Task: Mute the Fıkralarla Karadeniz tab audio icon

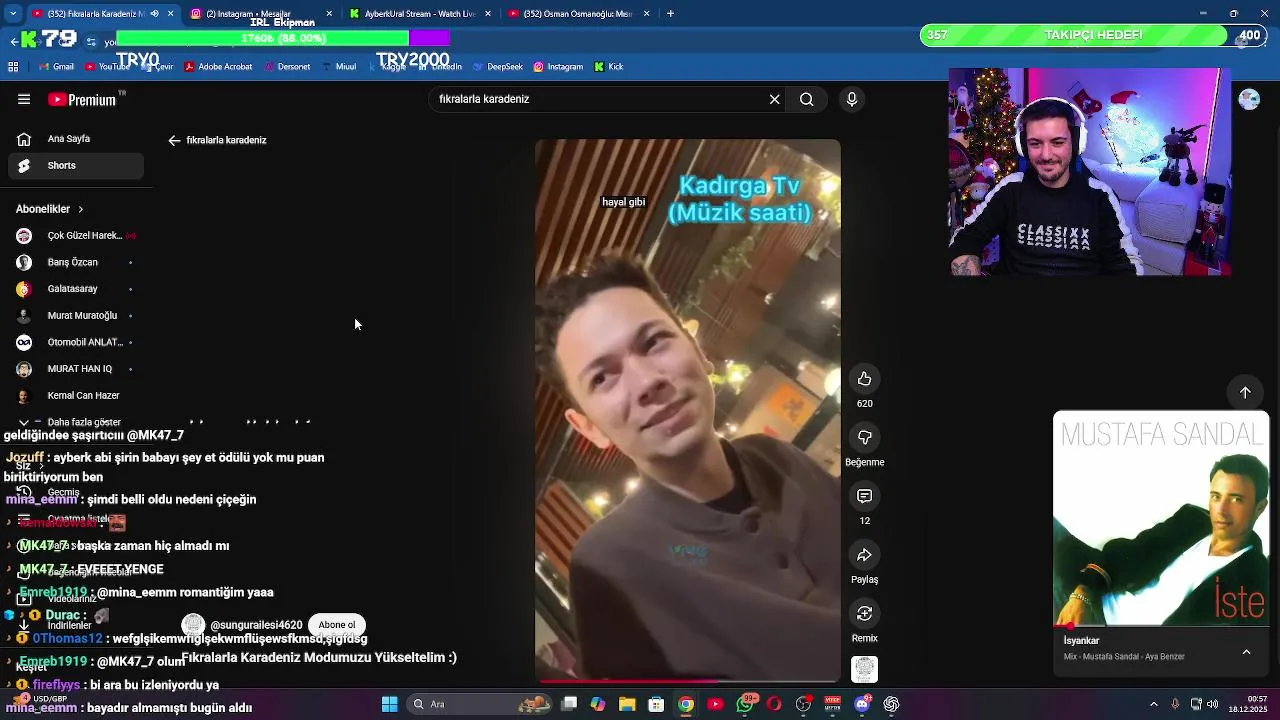Action: point(154,14)
